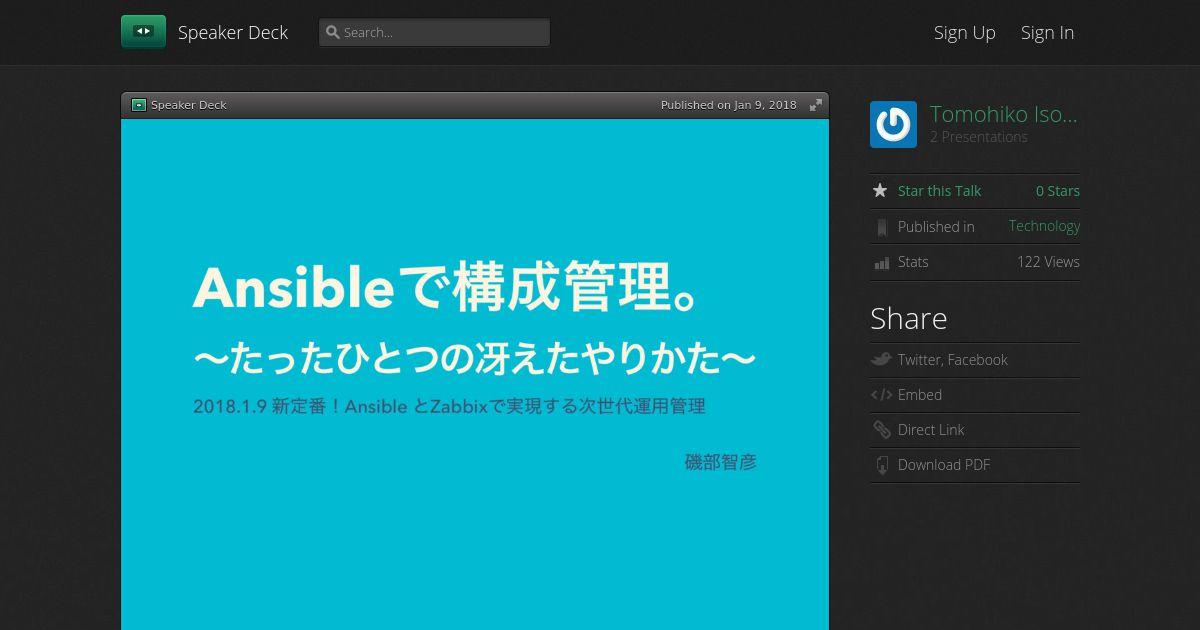
Task: Click the star icon beside Star this Talk
Action: coord(880,190)
